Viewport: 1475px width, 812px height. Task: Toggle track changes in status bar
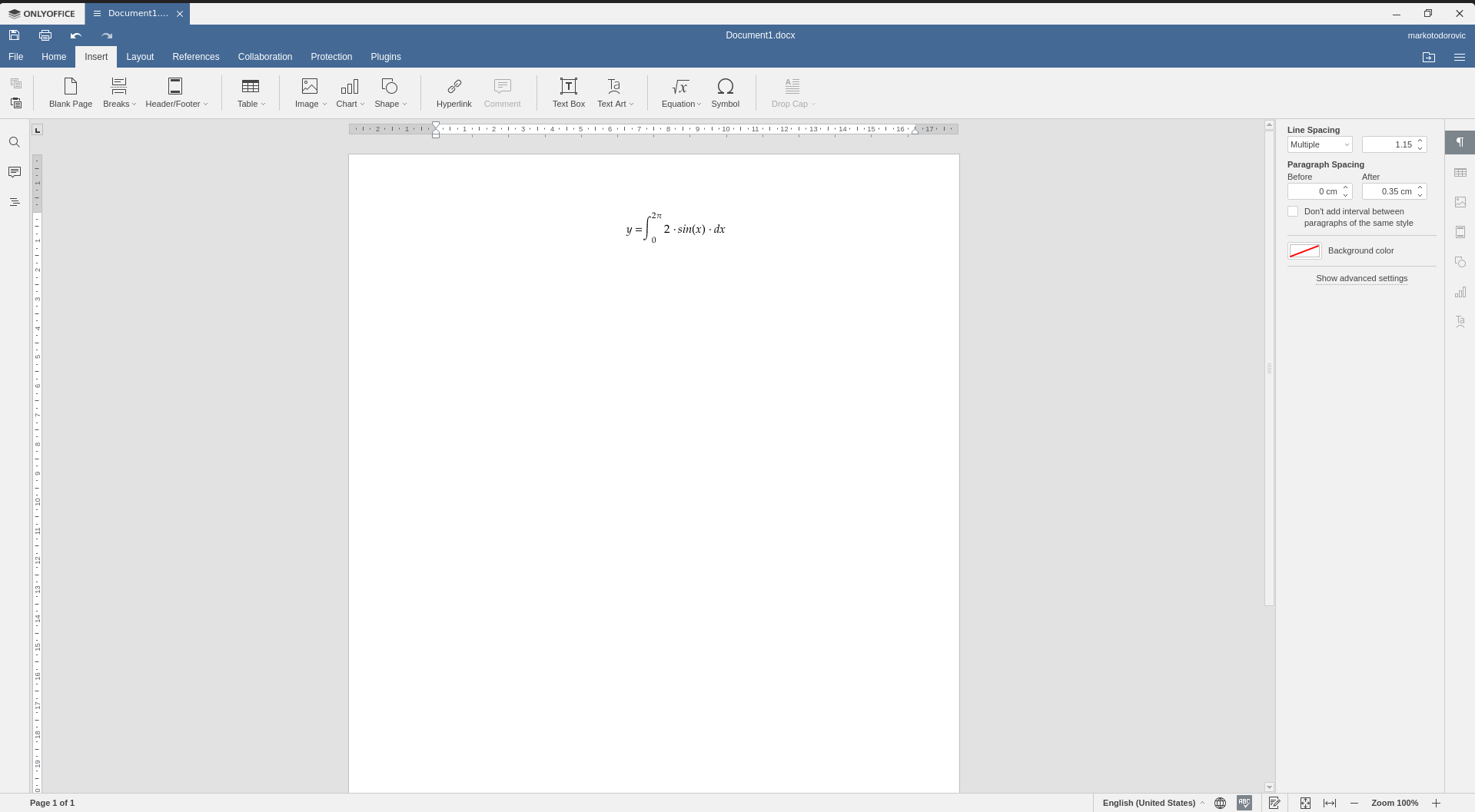[1274, 803]
